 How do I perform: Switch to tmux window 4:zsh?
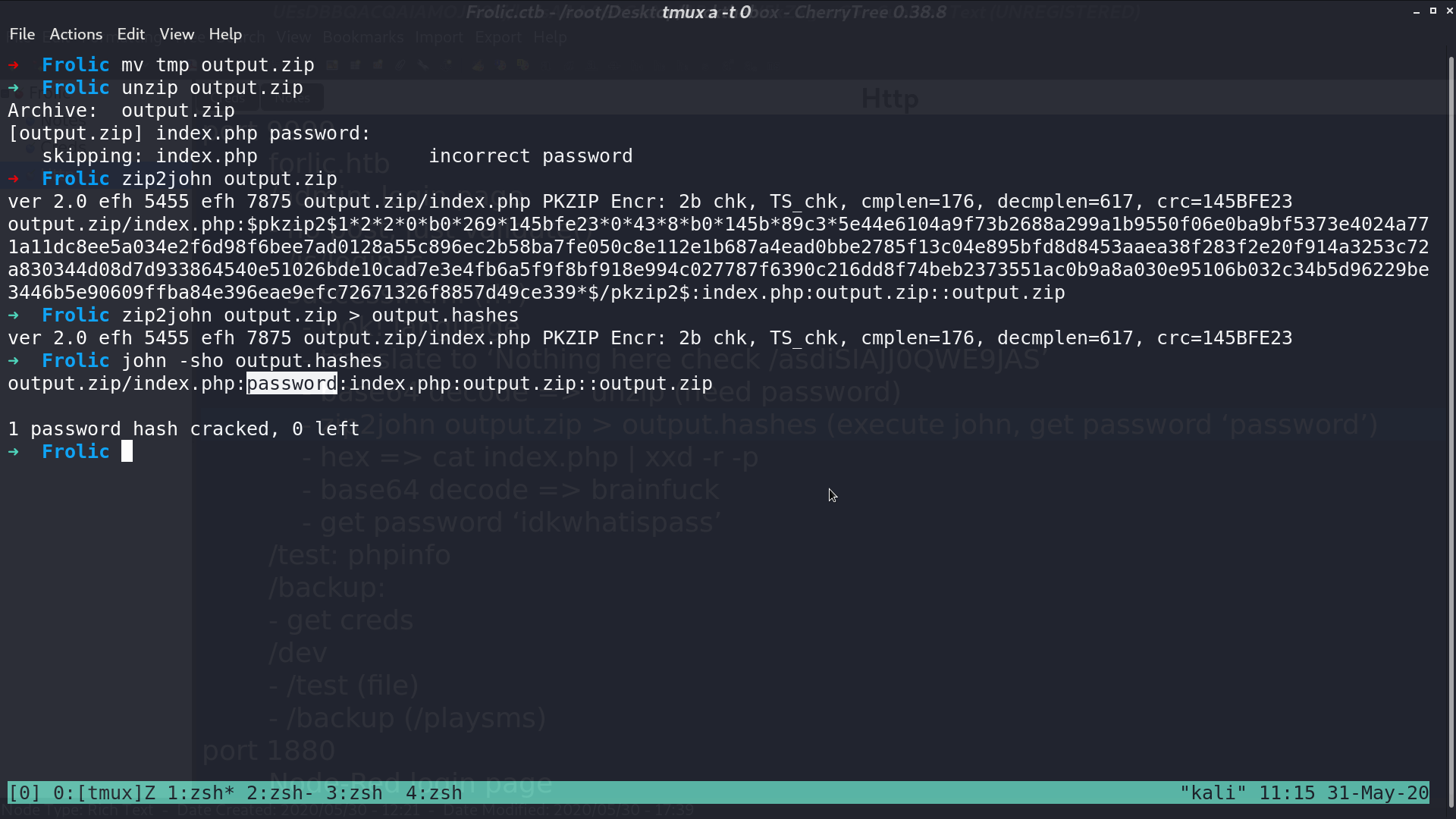[x=434, y=792]
